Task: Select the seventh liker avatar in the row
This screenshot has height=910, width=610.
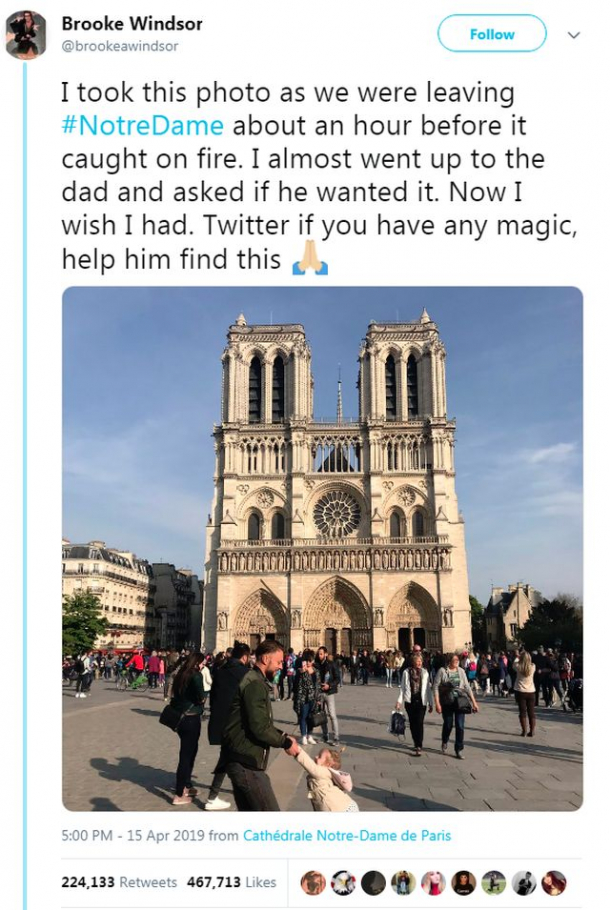Action: coord(493,882)
